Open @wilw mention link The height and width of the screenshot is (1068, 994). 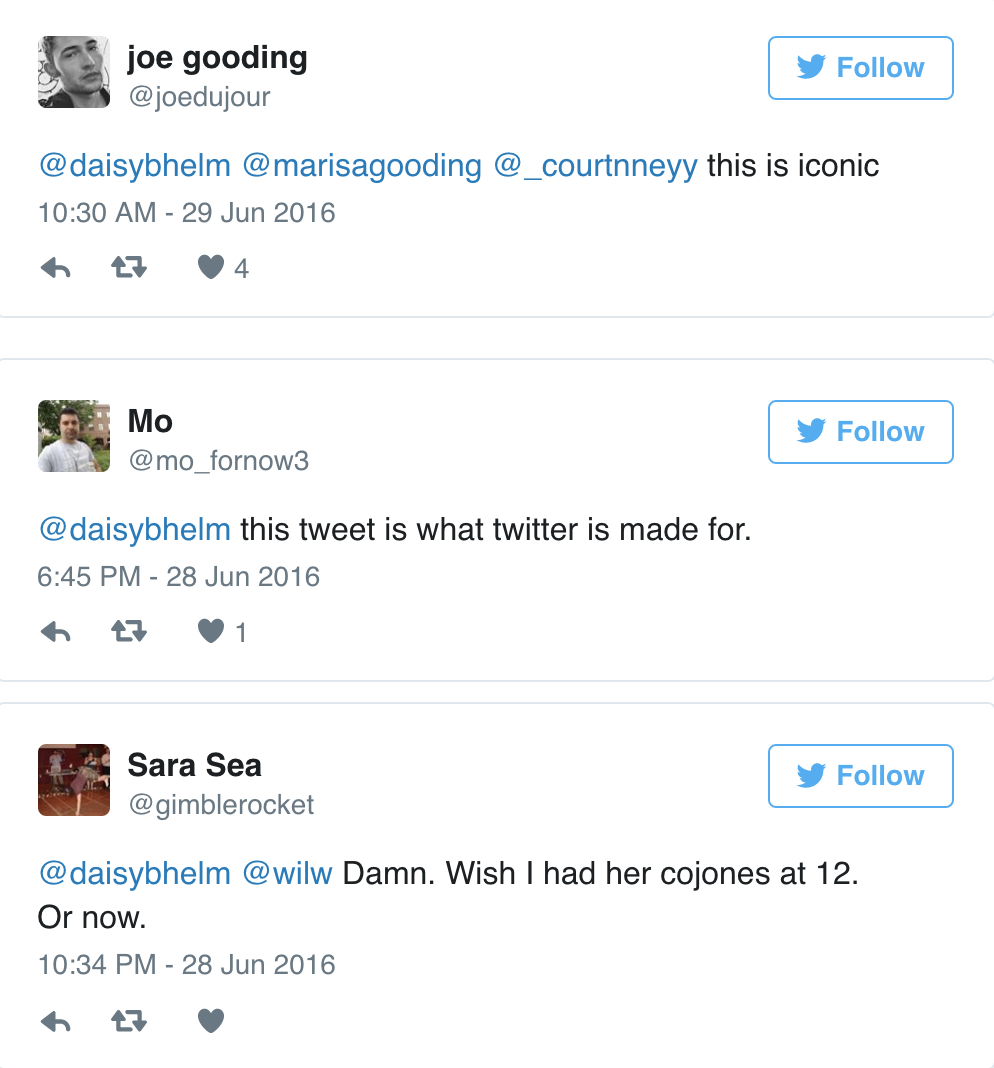point(287,874)
